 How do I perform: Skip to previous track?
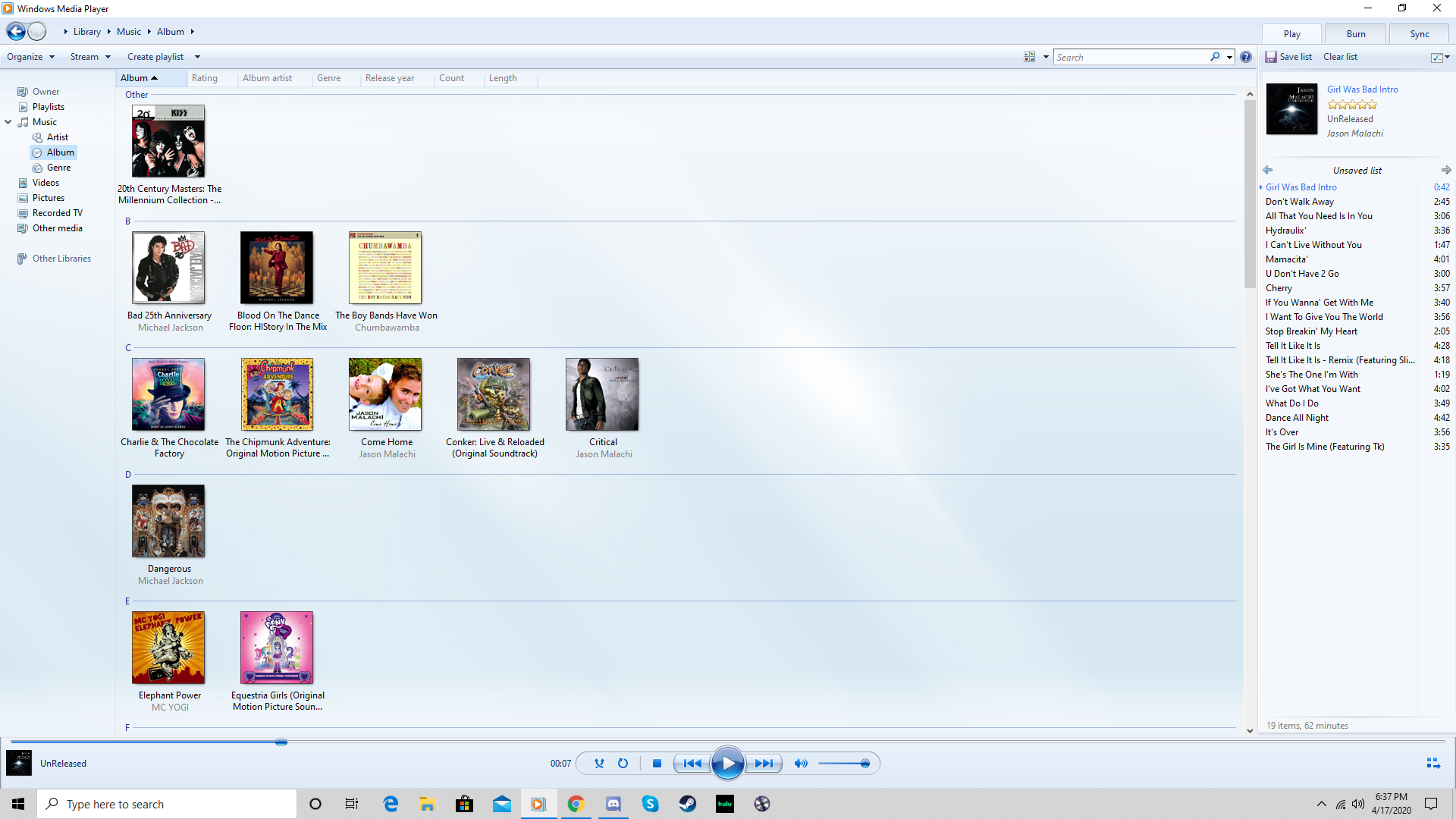692,764
